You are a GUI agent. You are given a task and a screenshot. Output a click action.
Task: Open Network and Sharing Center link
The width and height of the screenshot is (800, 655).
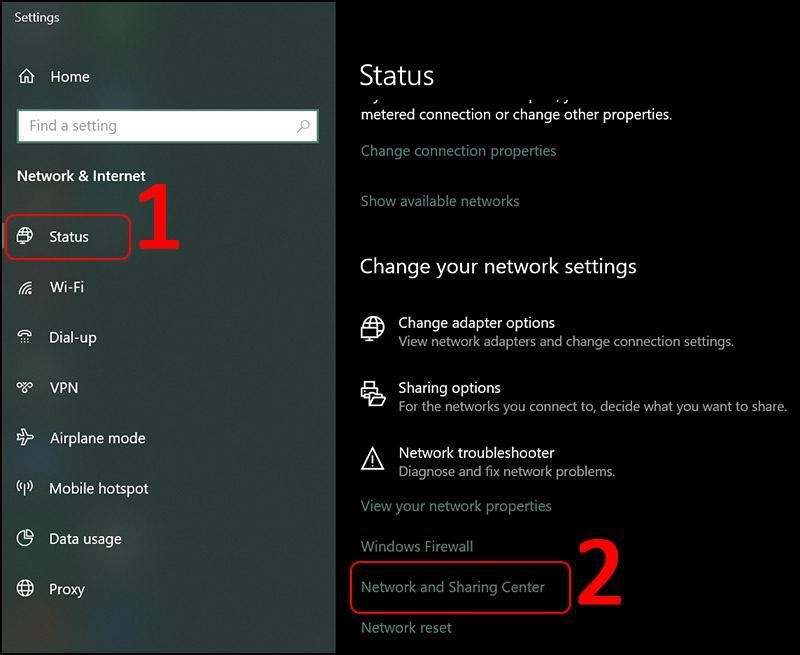point(453,587)
